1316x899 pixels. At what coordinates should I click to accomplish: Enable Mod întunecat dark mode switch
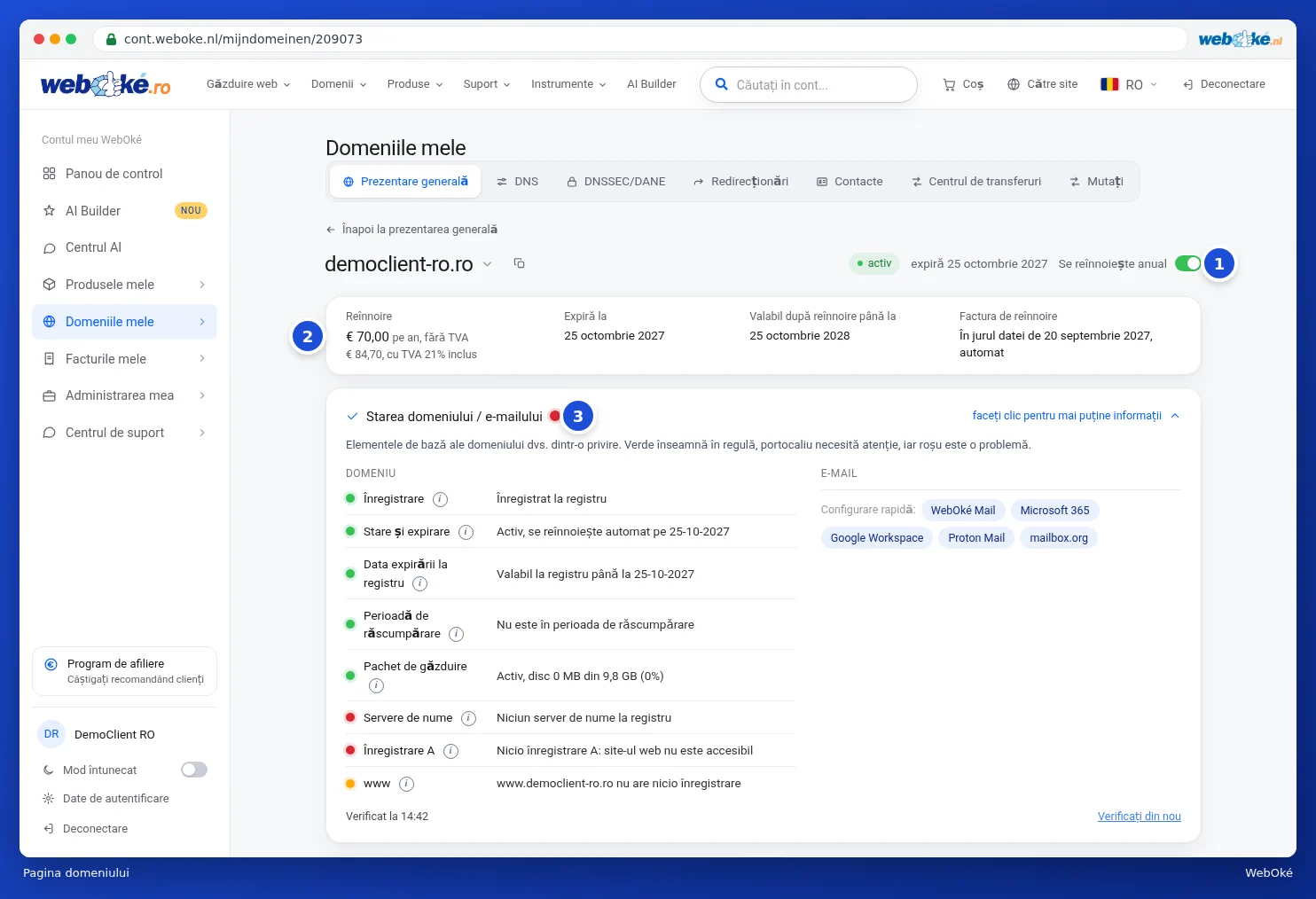tap(194, 770)
